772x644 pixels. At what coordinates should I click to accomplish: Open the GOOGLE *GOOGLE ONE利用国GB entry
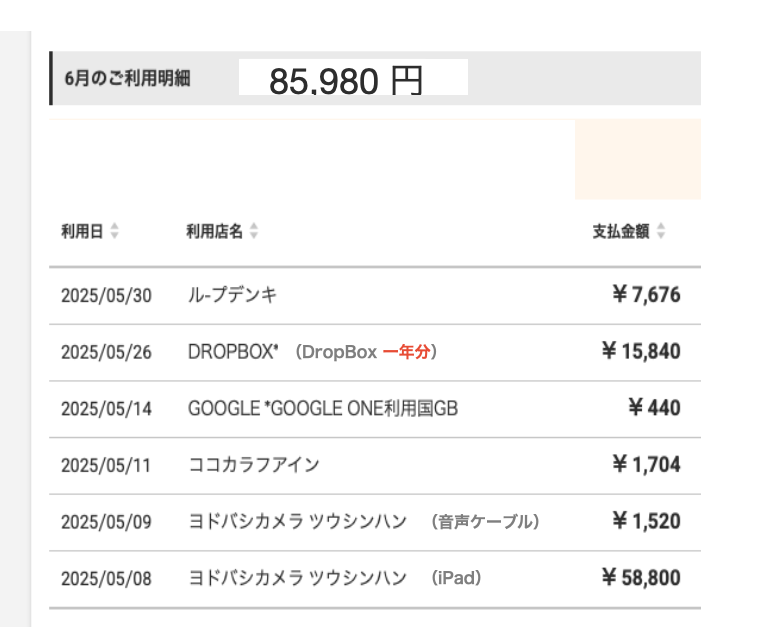click(x=323, y=408)
